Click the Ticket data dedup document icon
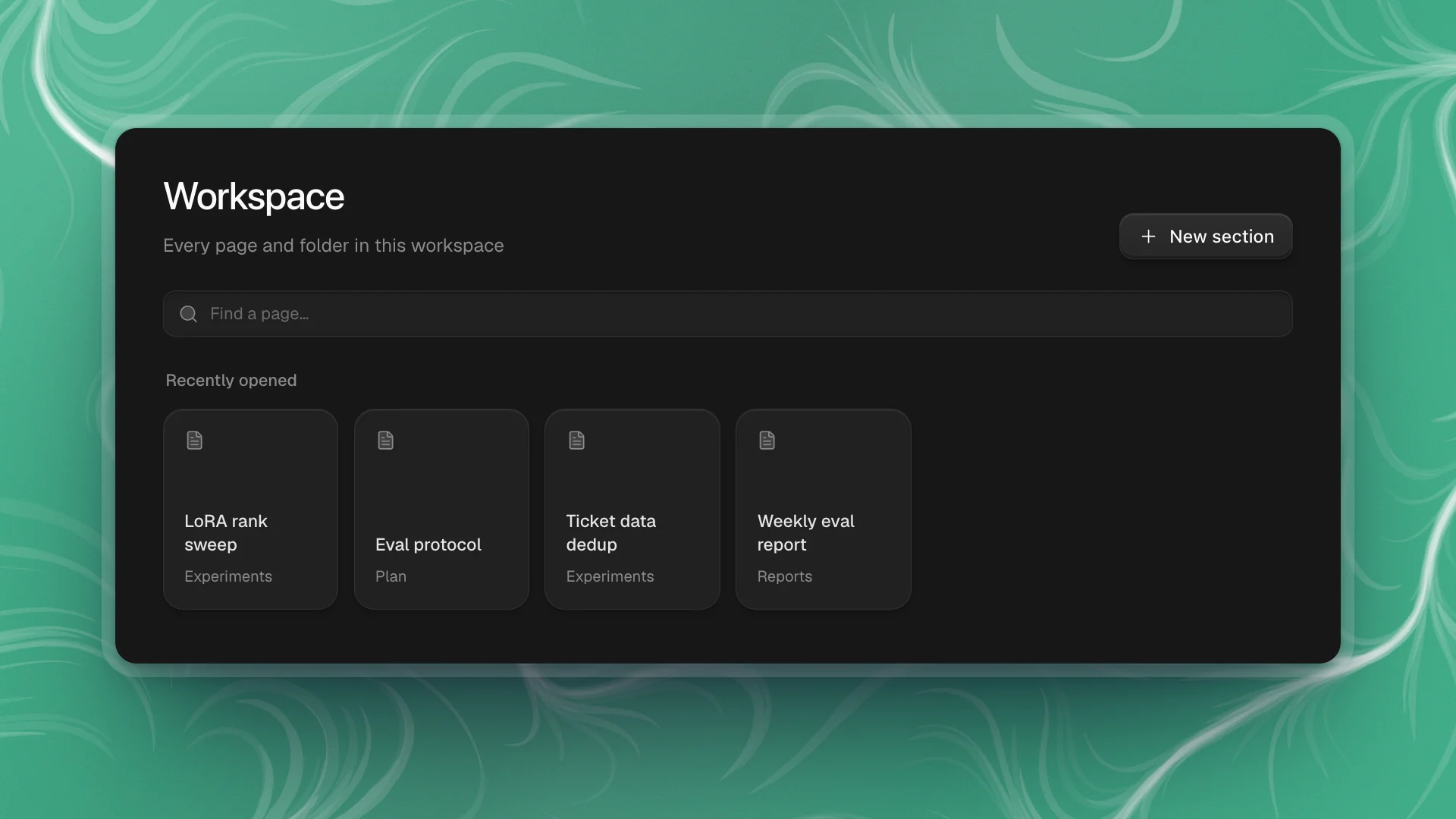This screenshot has height=819, width=1456. tap(577, 441)
